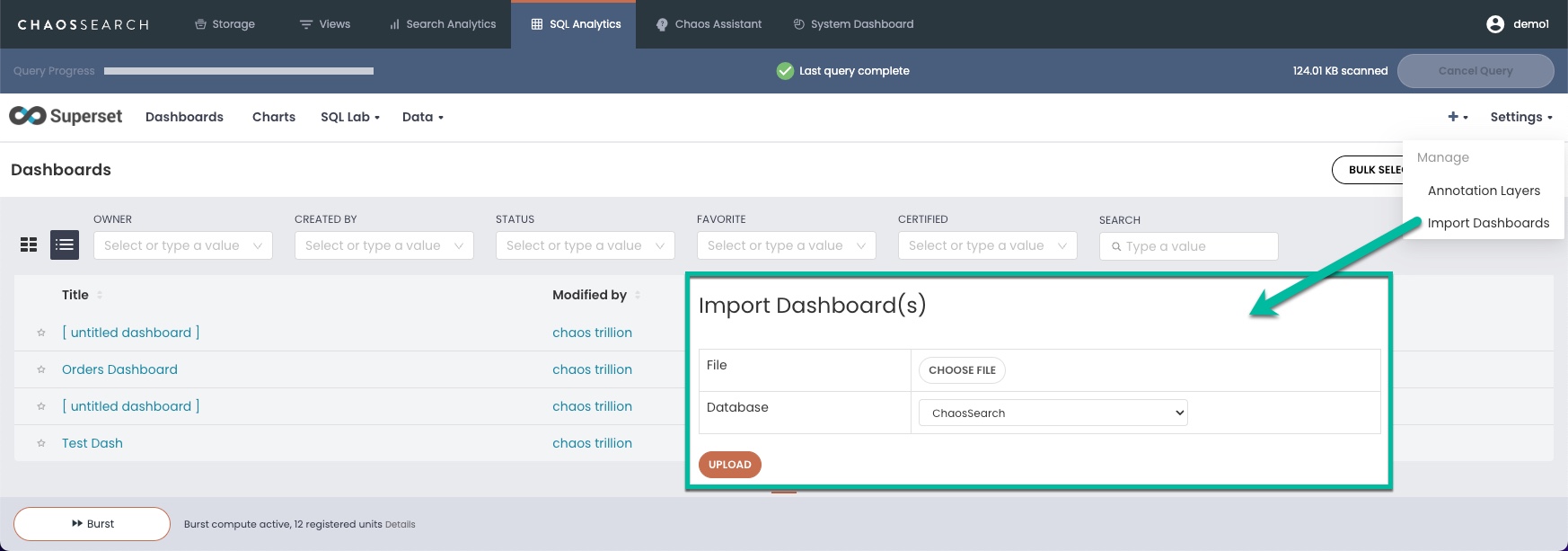The height and width of the screenshot is (551, 1568).
Task: Open the Status filter dropdown
Action: tap(586, 245)
